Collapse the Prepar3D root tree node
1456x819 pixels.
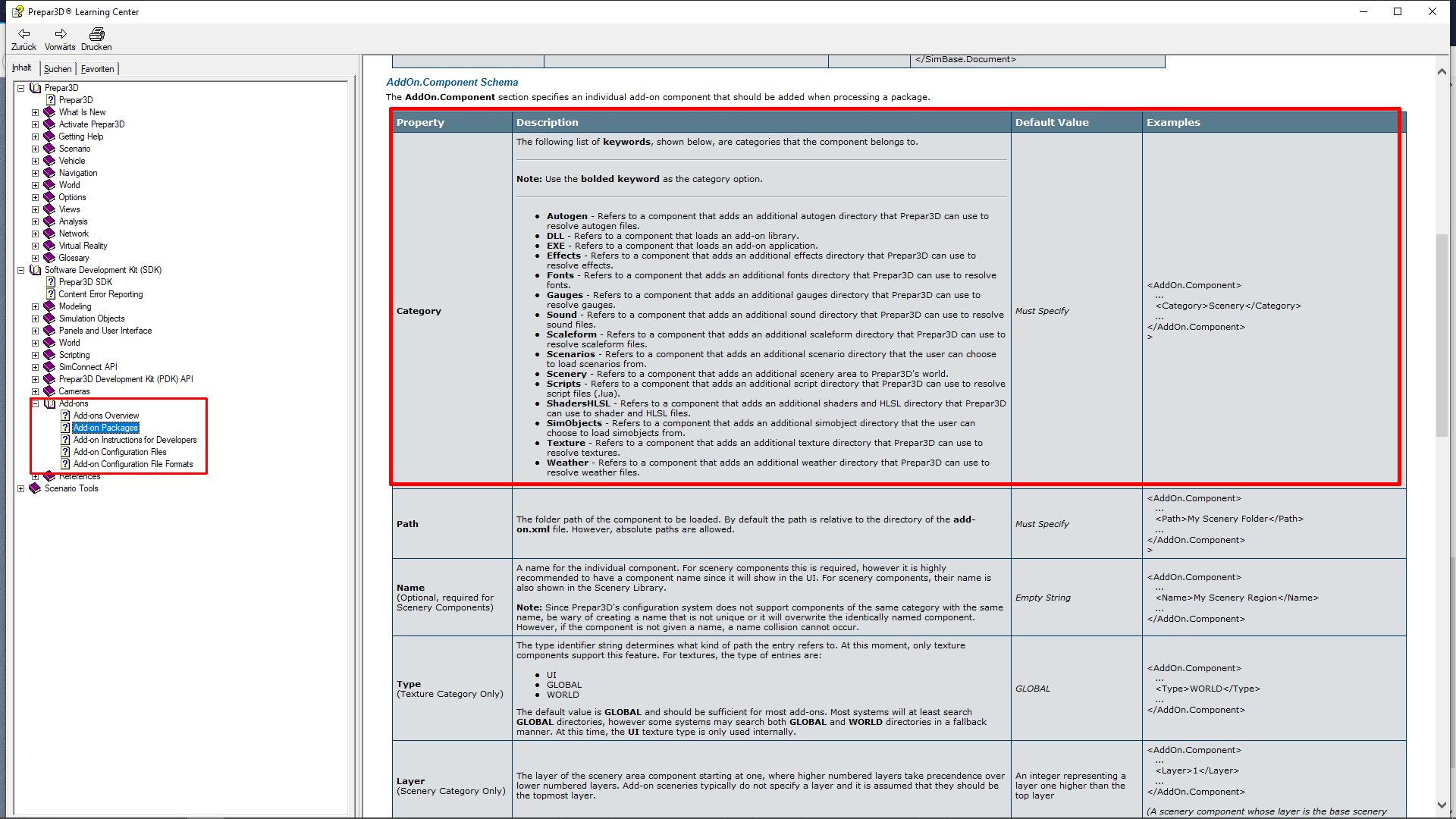click(20, 88)
